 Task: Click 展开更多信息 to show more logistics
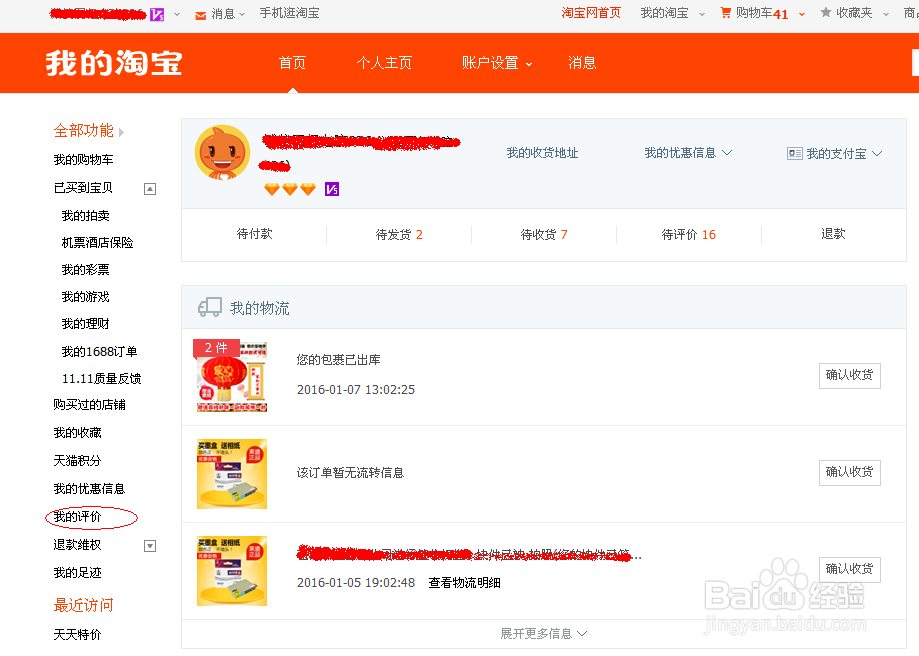pos(543,634)
